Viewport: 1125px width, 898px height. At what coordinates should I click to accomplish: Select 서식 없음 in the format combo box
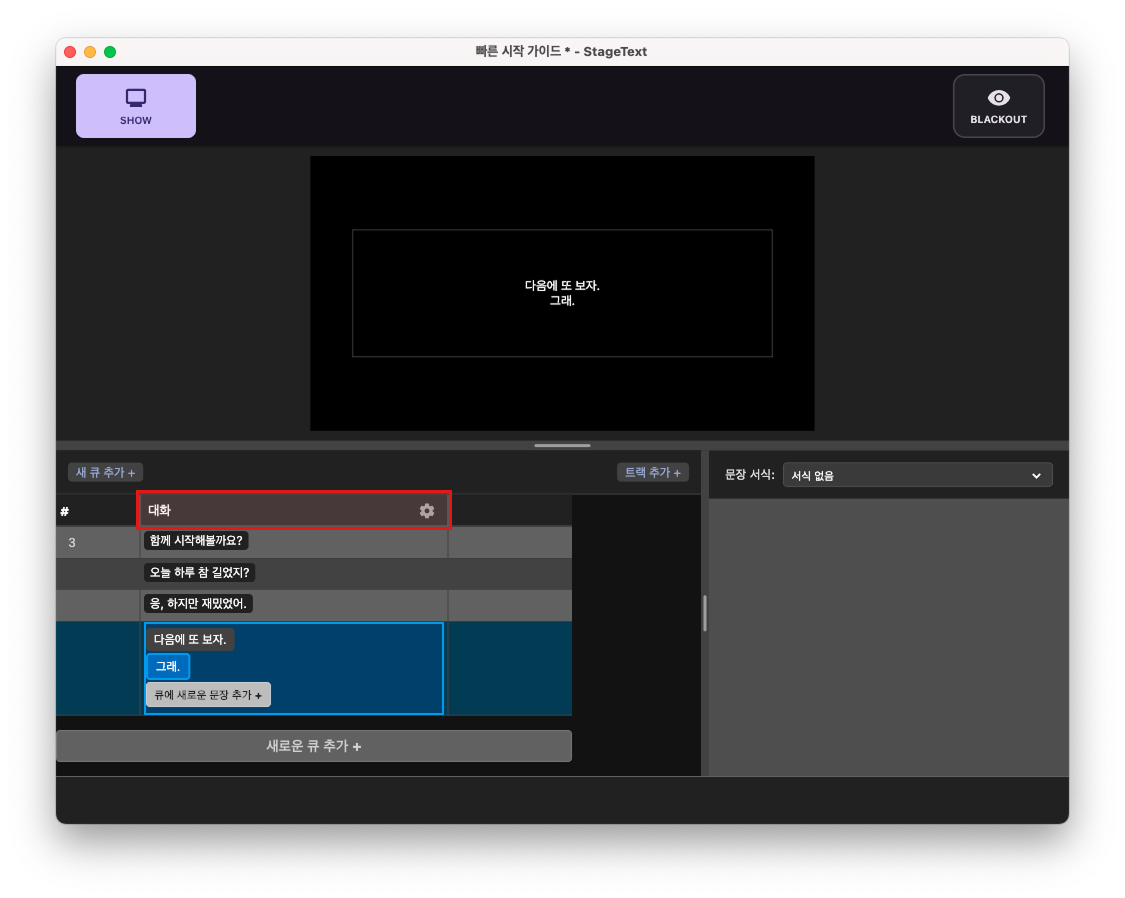tap(916, 475)
